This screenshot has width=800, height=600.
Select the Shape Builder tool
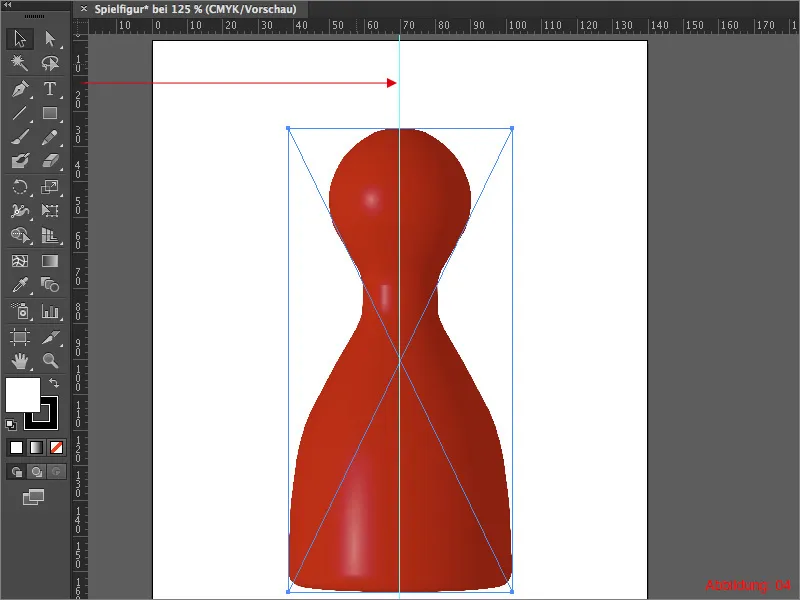pos(20,235)
